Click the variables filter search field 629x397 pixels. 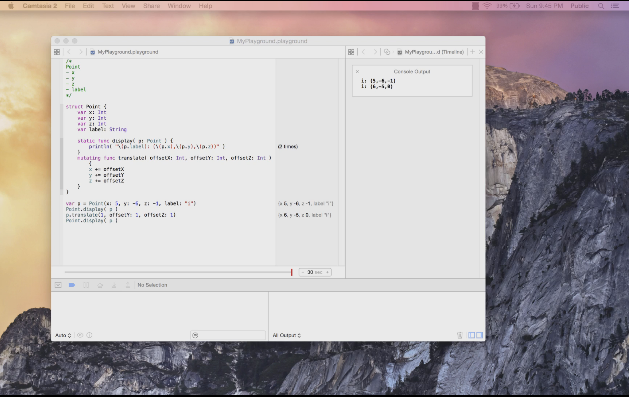point(228,335)
